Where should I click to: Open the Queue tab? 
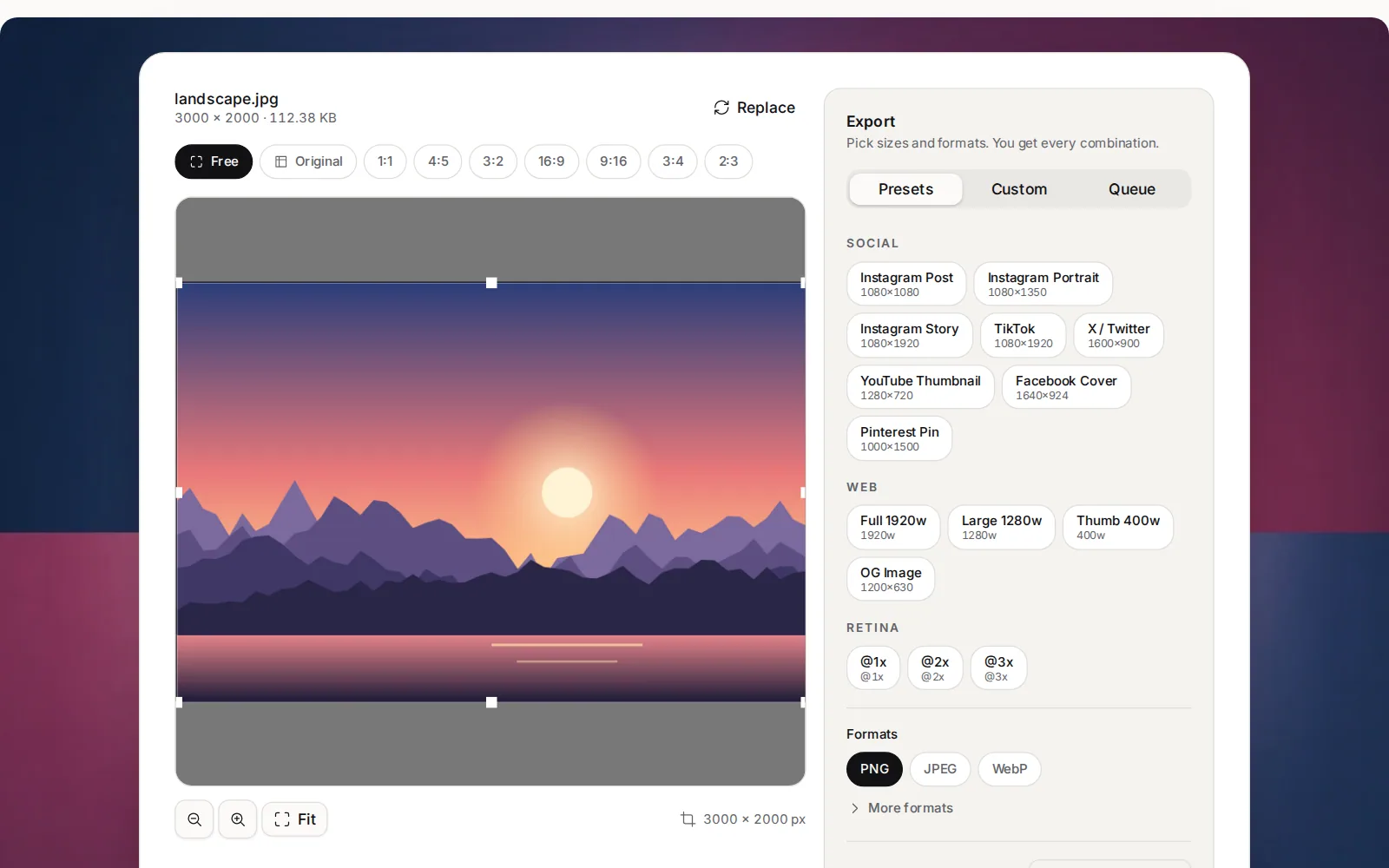click(1132, 189)
